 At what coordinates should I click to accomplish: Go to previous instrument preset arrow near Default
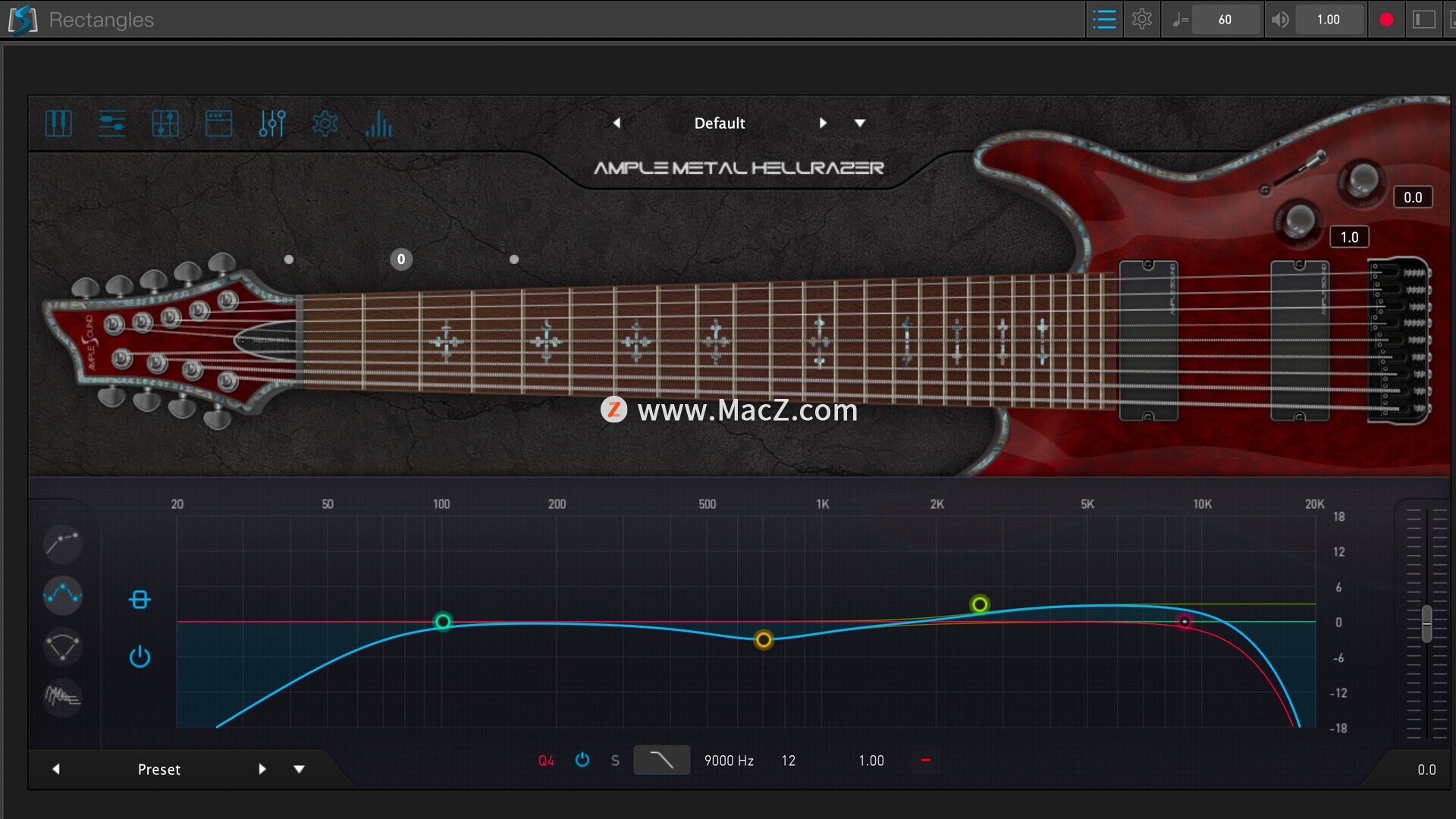click(617, 123)
